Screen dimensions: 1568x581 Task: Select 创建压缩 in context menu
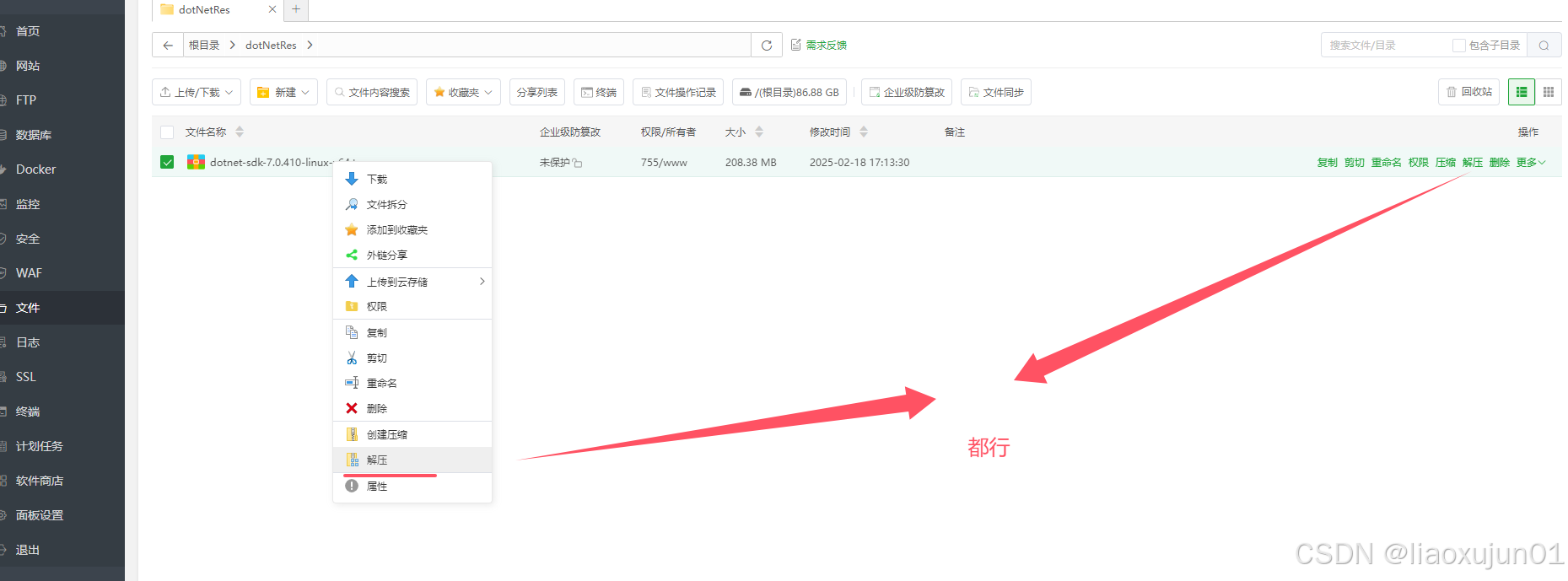coord(412,434)
